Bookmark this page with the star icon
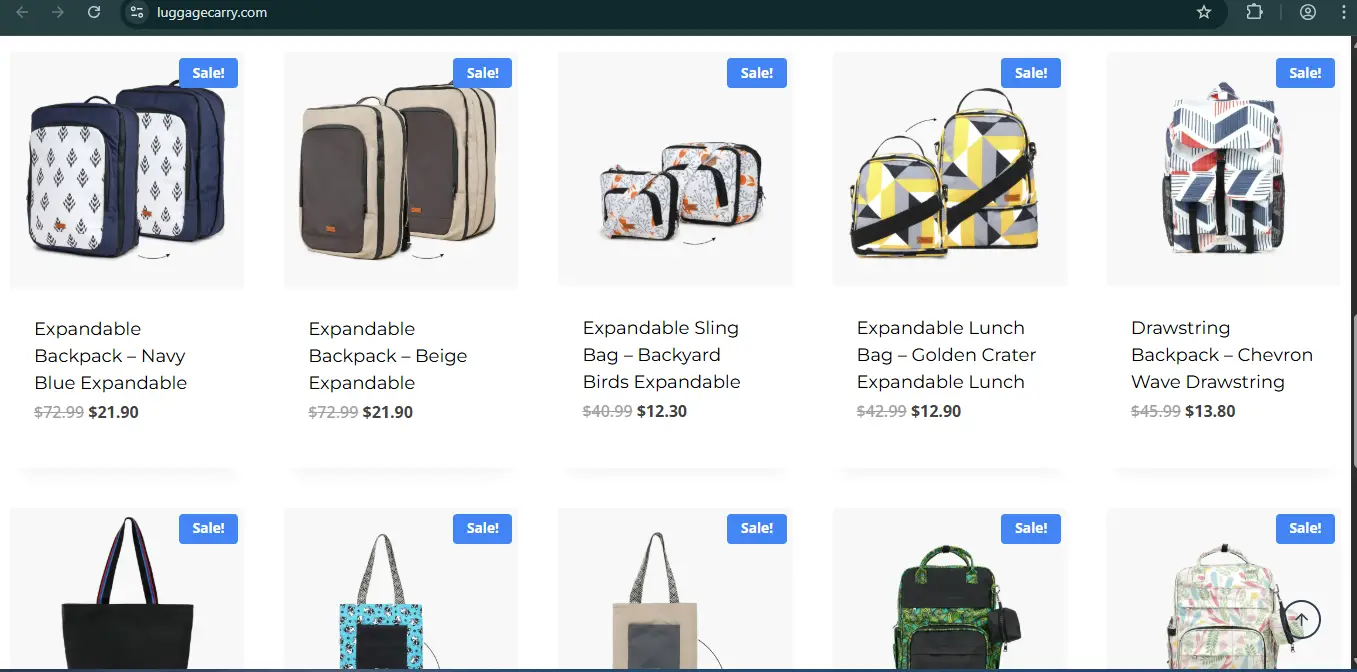 point(1204,12)
